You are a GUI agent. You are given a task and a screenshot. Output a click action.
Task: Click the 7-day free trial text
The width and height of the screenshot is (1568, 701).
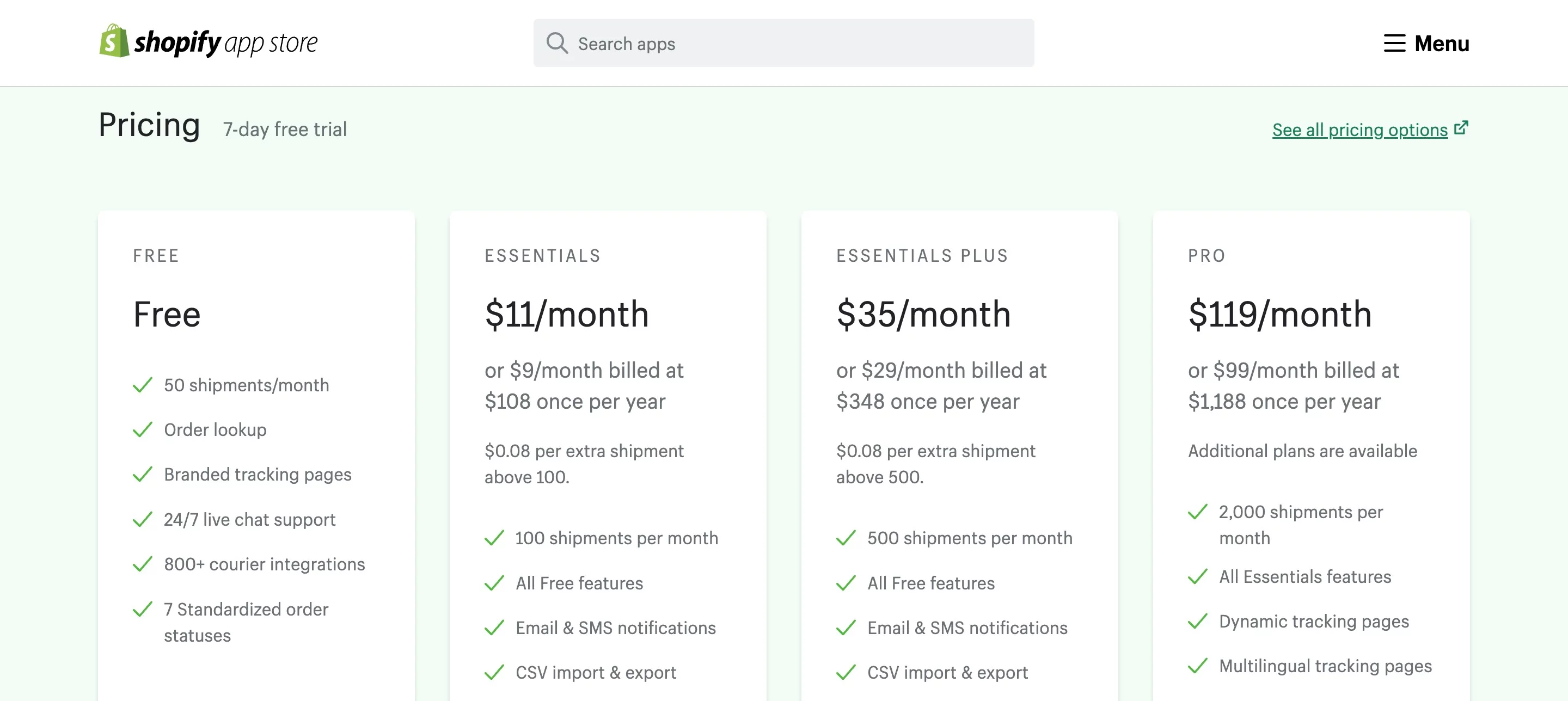(x=285, y=128)
